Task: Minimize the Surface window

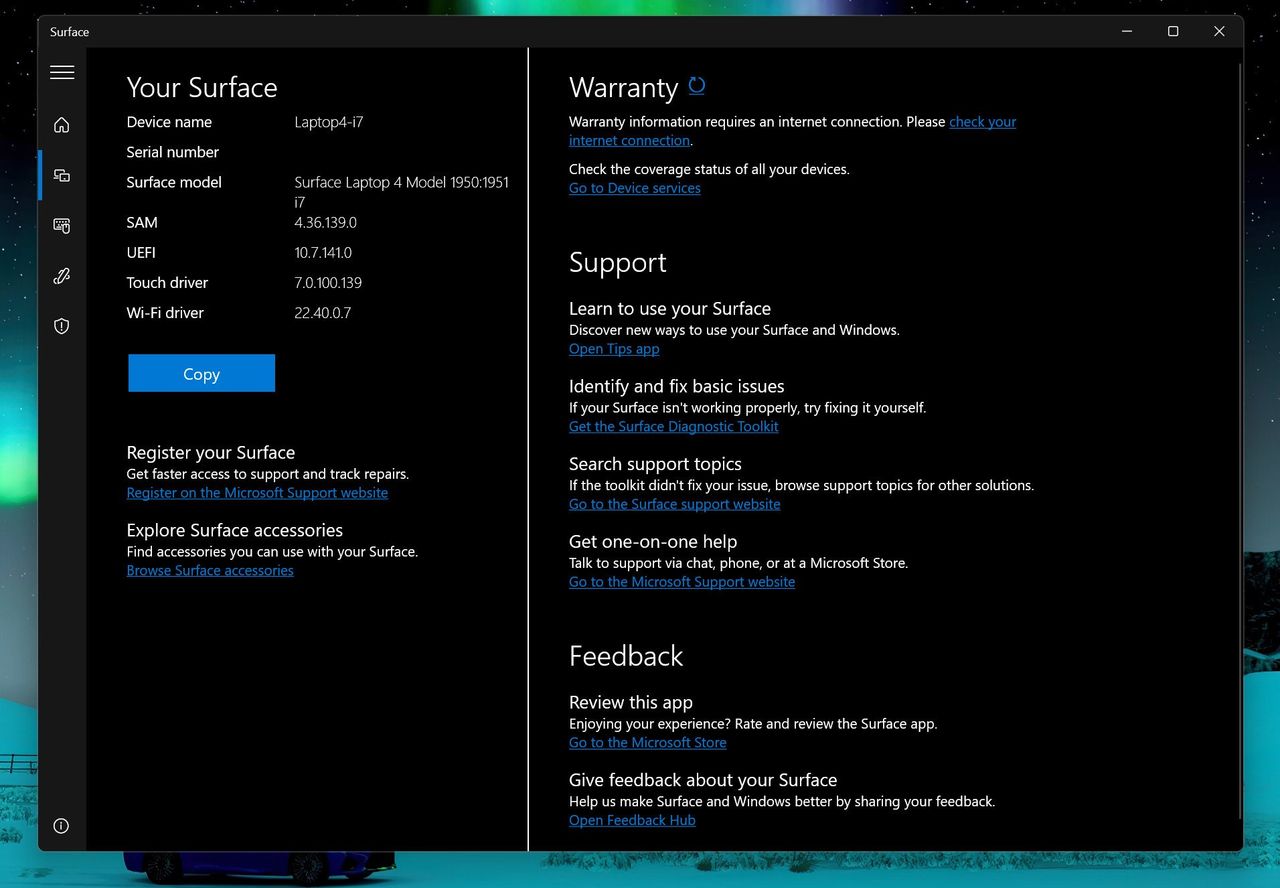Action: click(1127, 31)
